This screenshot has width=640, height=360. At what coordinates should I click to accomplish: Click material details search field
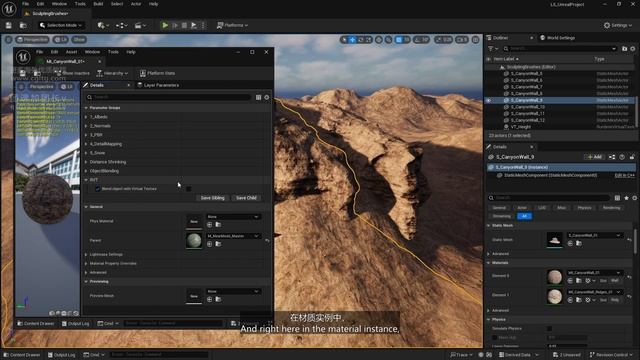click(x=168, y=97)
